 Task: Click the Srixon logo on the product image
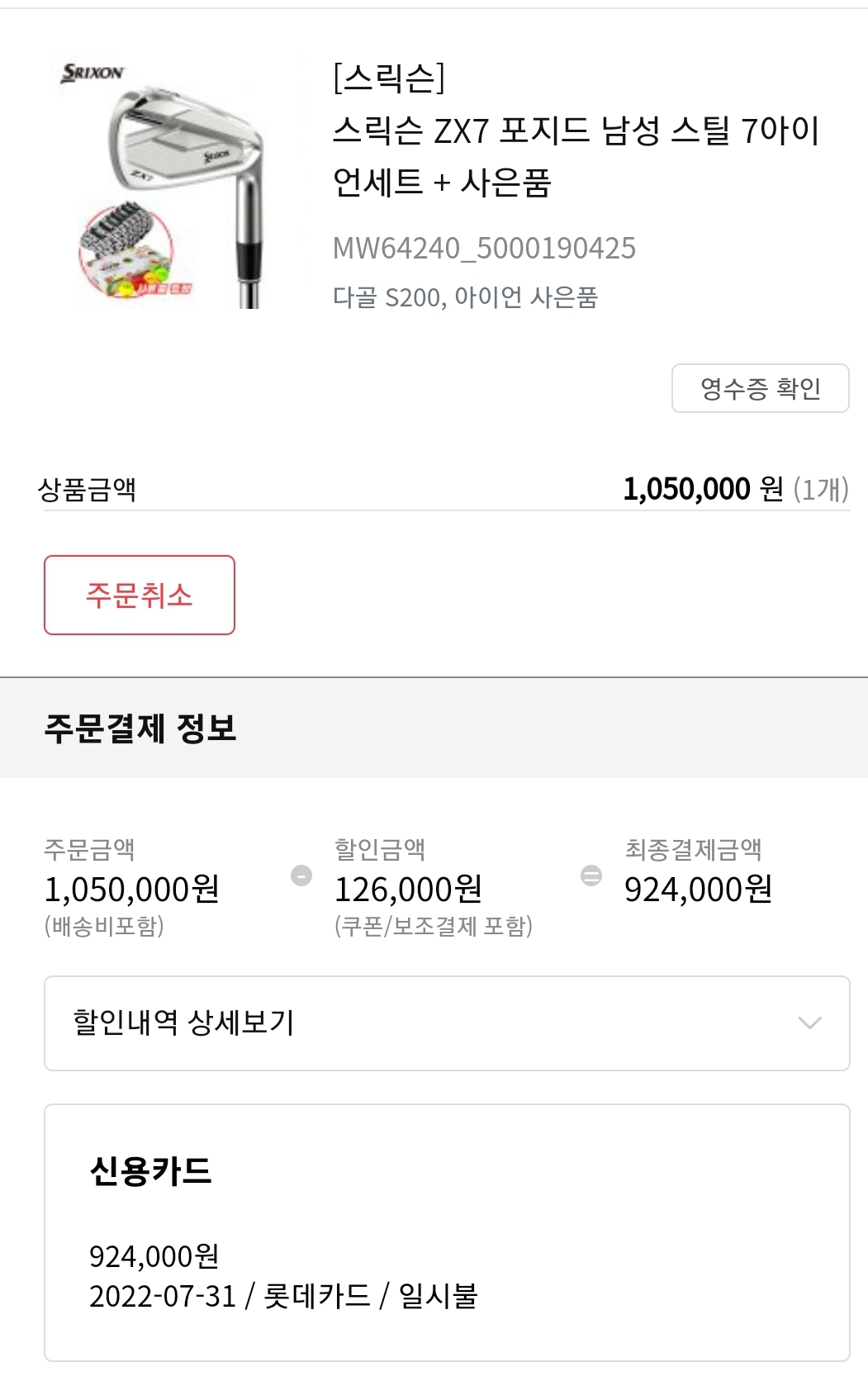pyautogui.click(x=92, y=73)
